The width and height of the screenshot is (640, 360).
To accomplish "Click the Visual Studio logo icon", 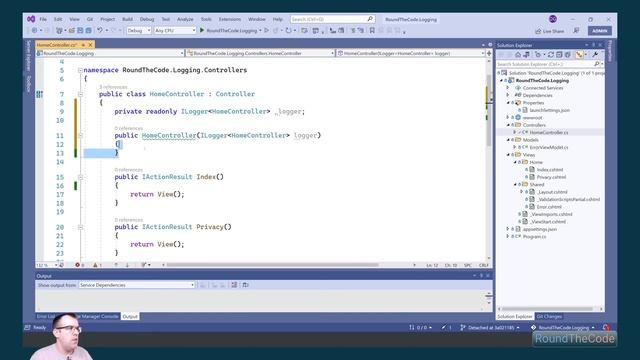I will point(31,19).
